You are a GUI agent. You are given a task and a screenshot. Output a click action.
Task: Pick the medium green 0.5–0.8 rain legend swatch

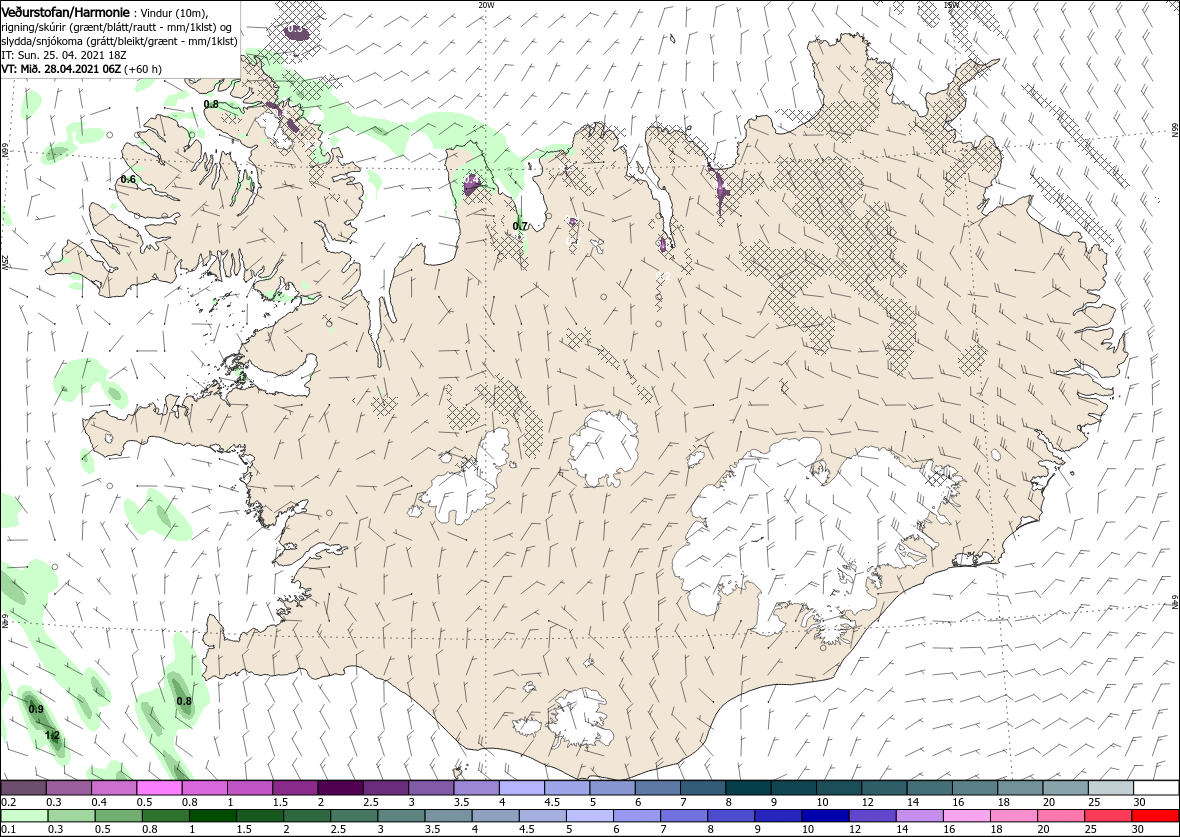click(118, 816)
